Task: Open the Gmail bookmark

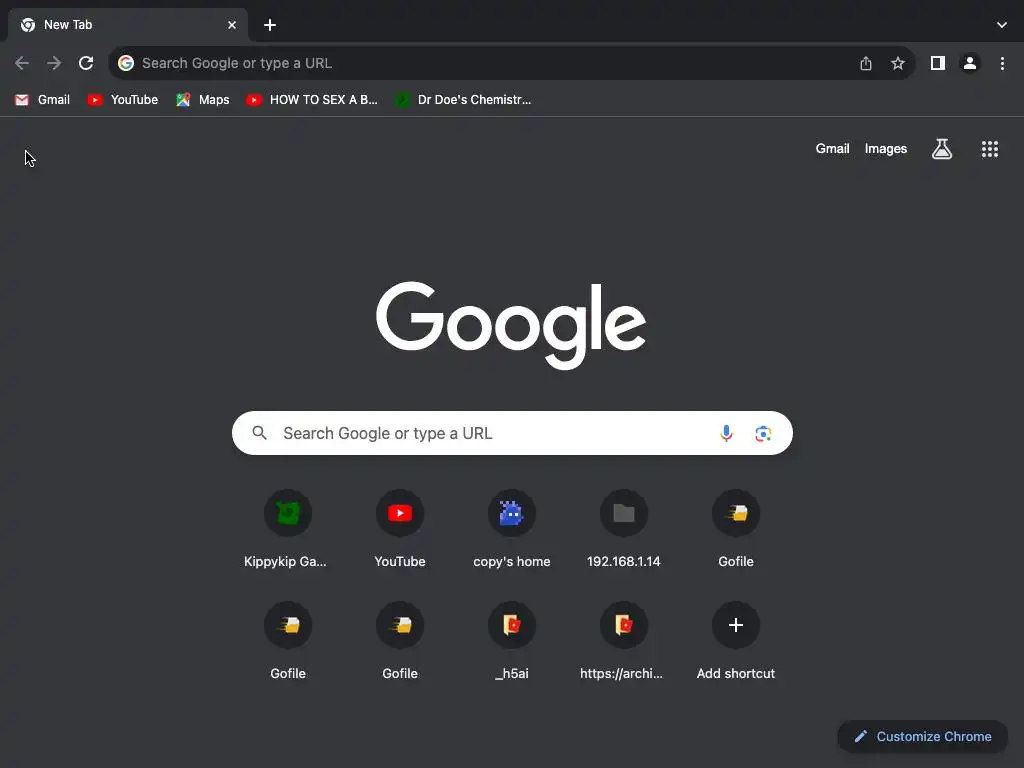Action: 42,100
